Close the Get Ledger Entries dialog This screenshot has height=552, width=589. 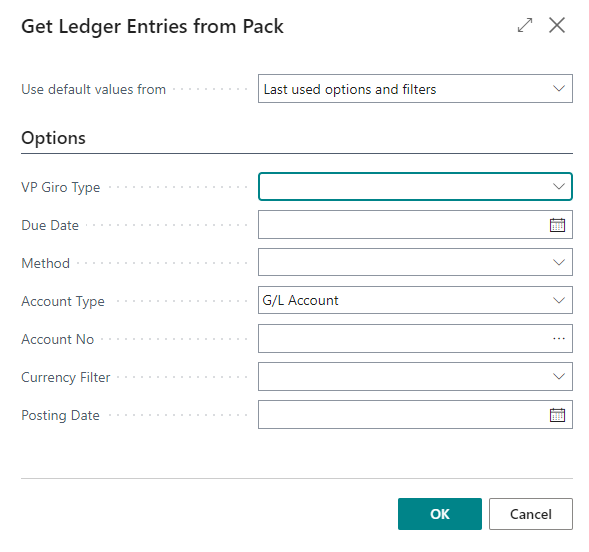pyautogui.click(x=557, y=26)
